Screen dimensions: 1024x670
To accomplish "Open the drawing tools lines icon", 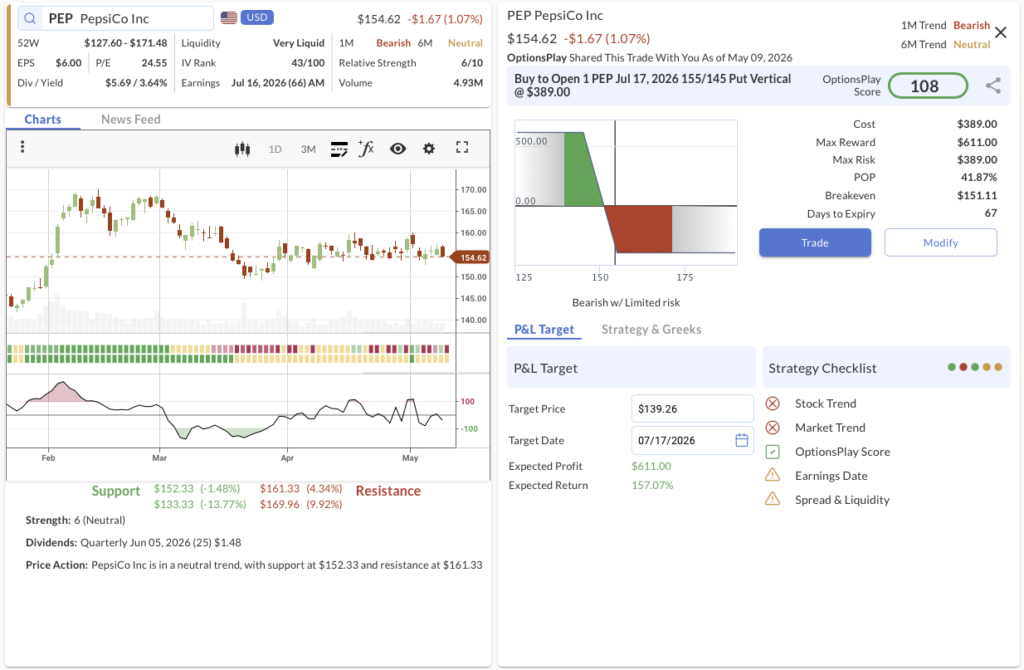I will click(x=339, y=149).
